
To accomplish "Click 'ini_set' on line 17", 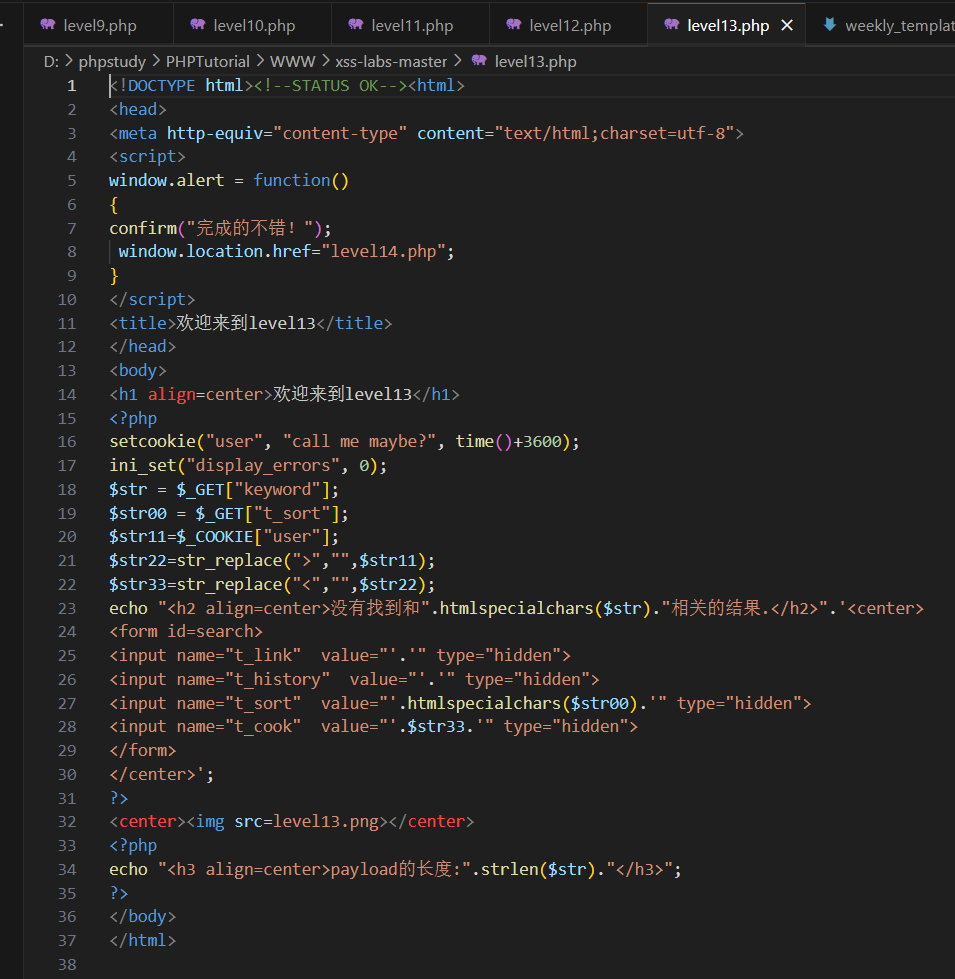I will coord(142,466).
